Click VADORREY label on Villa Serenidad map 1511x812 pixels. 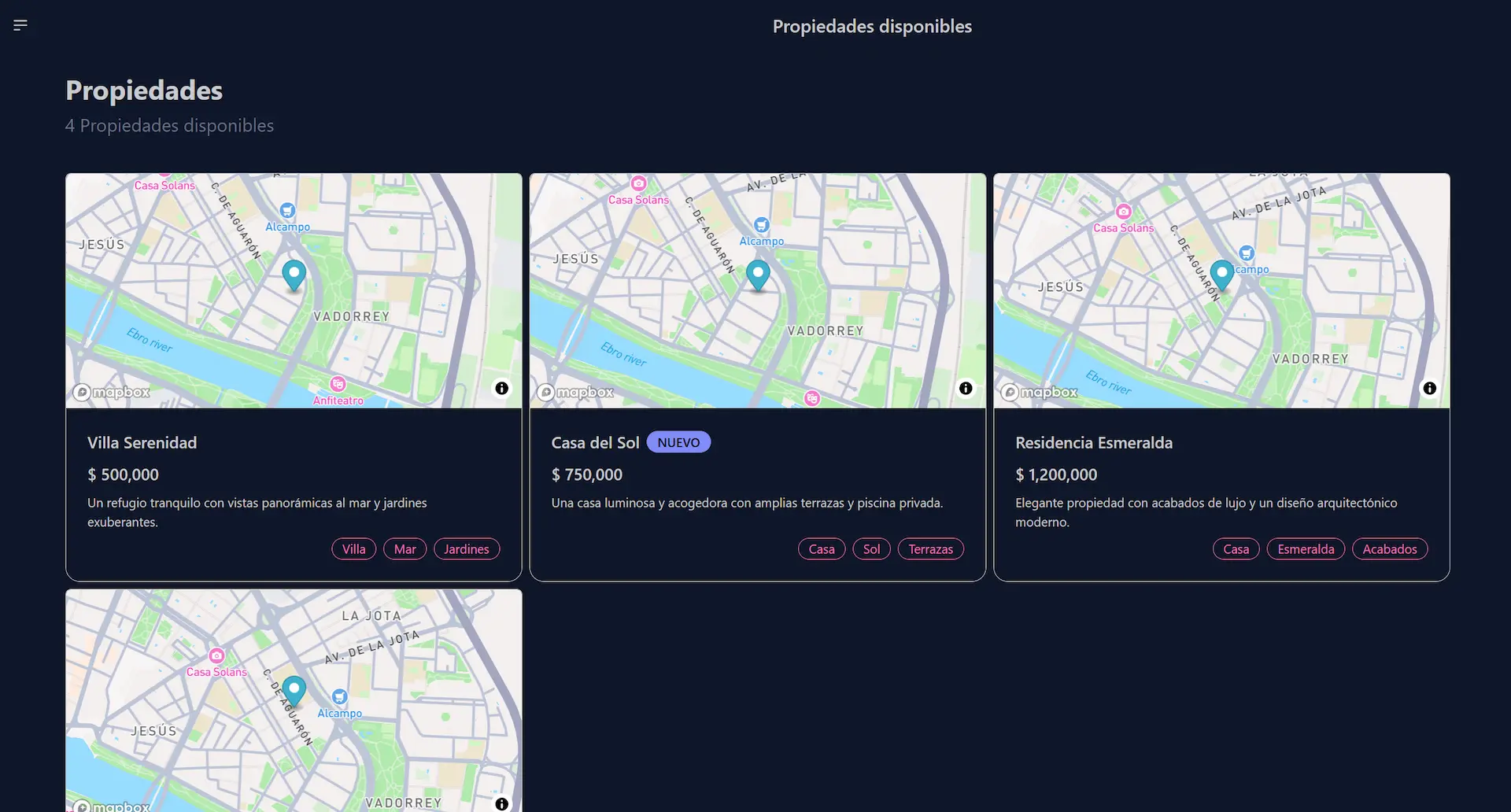pyautogui.click(x=352, y=316)
